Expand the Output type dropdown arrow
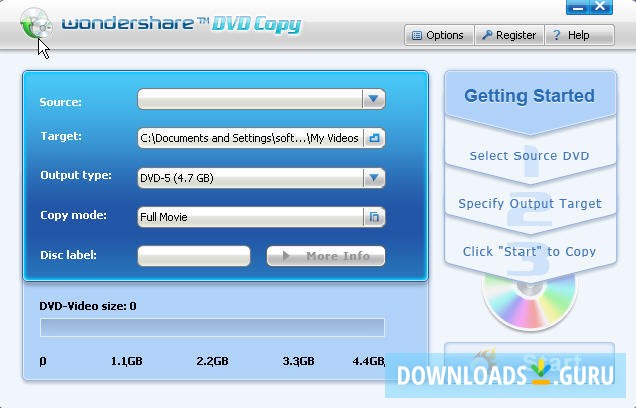 pos(374,178)
